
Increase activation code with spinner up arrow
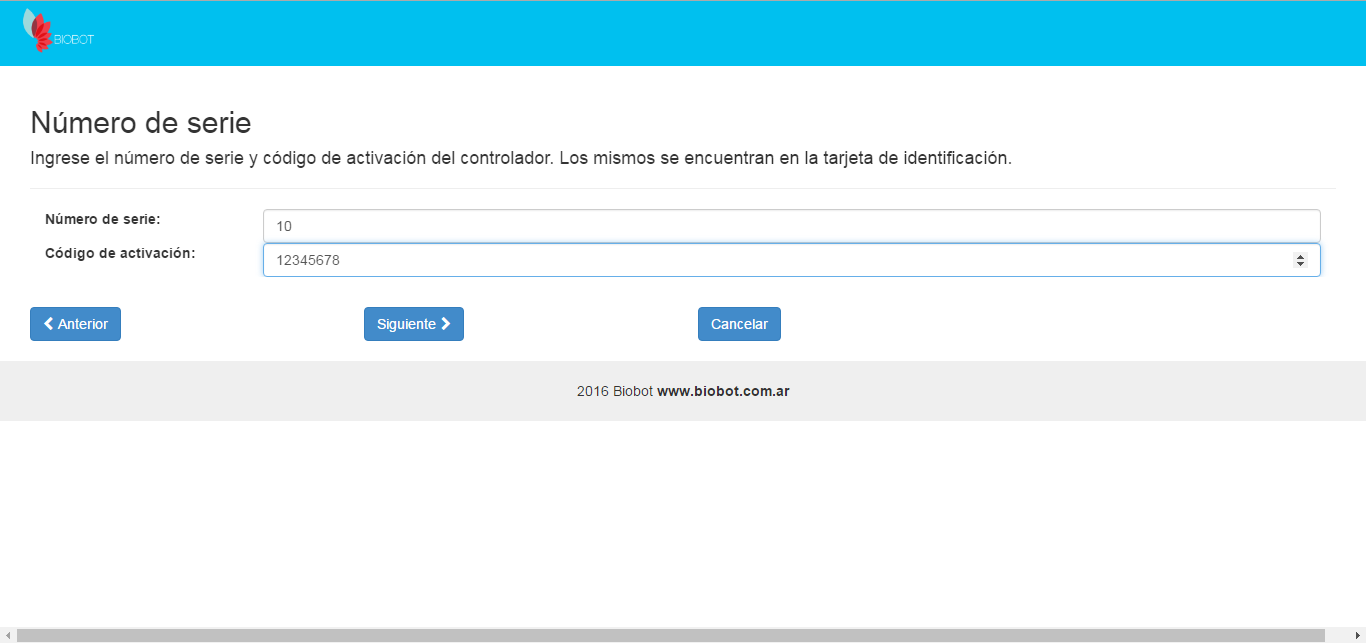click(x=1300, y=256)
